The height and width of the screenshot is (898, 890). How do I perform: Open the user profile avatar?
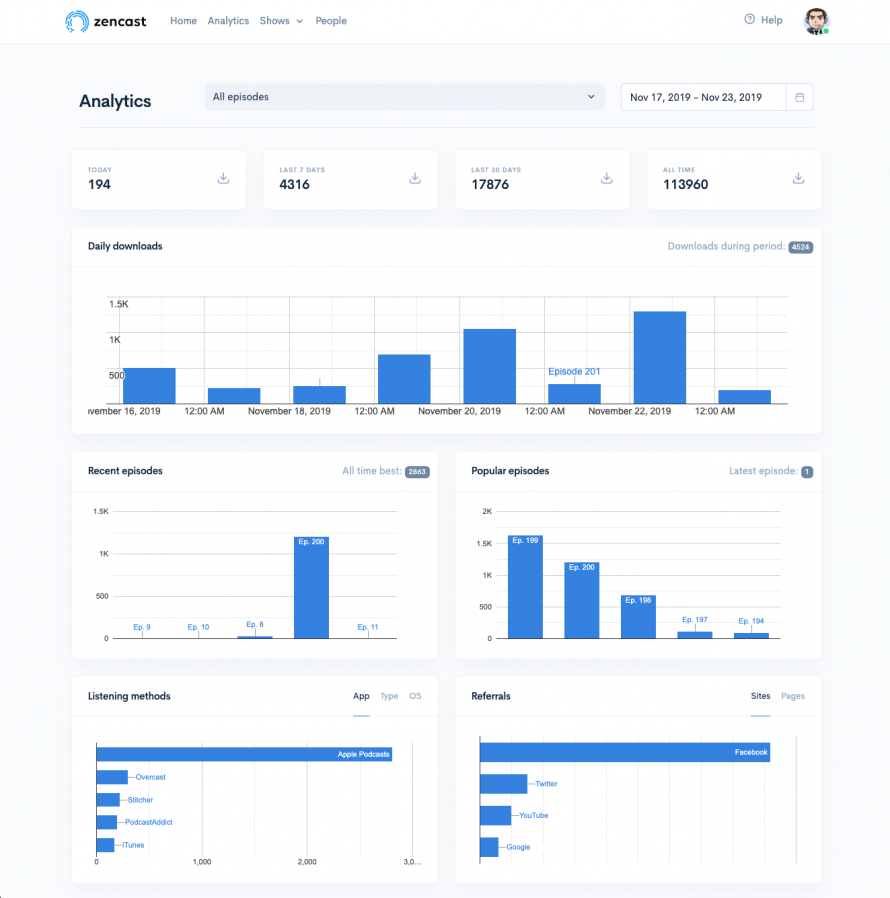(x=816, y=21)
